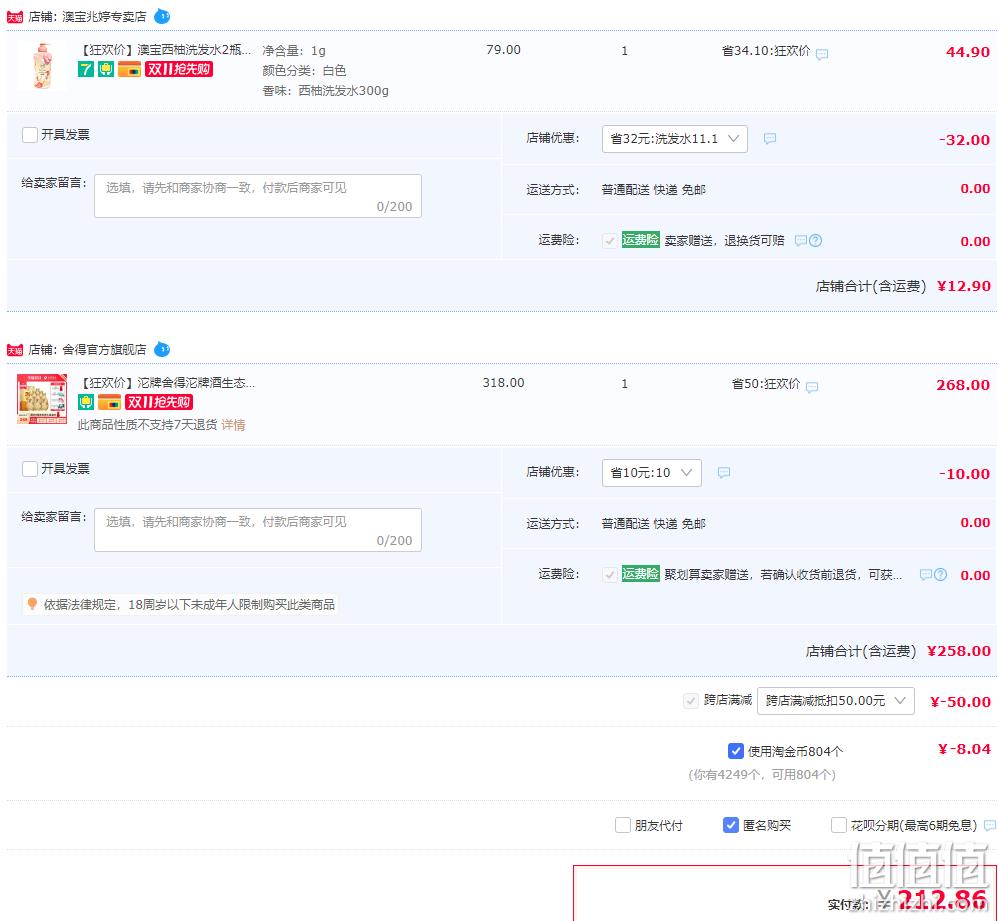Click 省34.10:狂欢价 promotion text
This screenshot has width=998, height=921.
click(x=766, y=51)
